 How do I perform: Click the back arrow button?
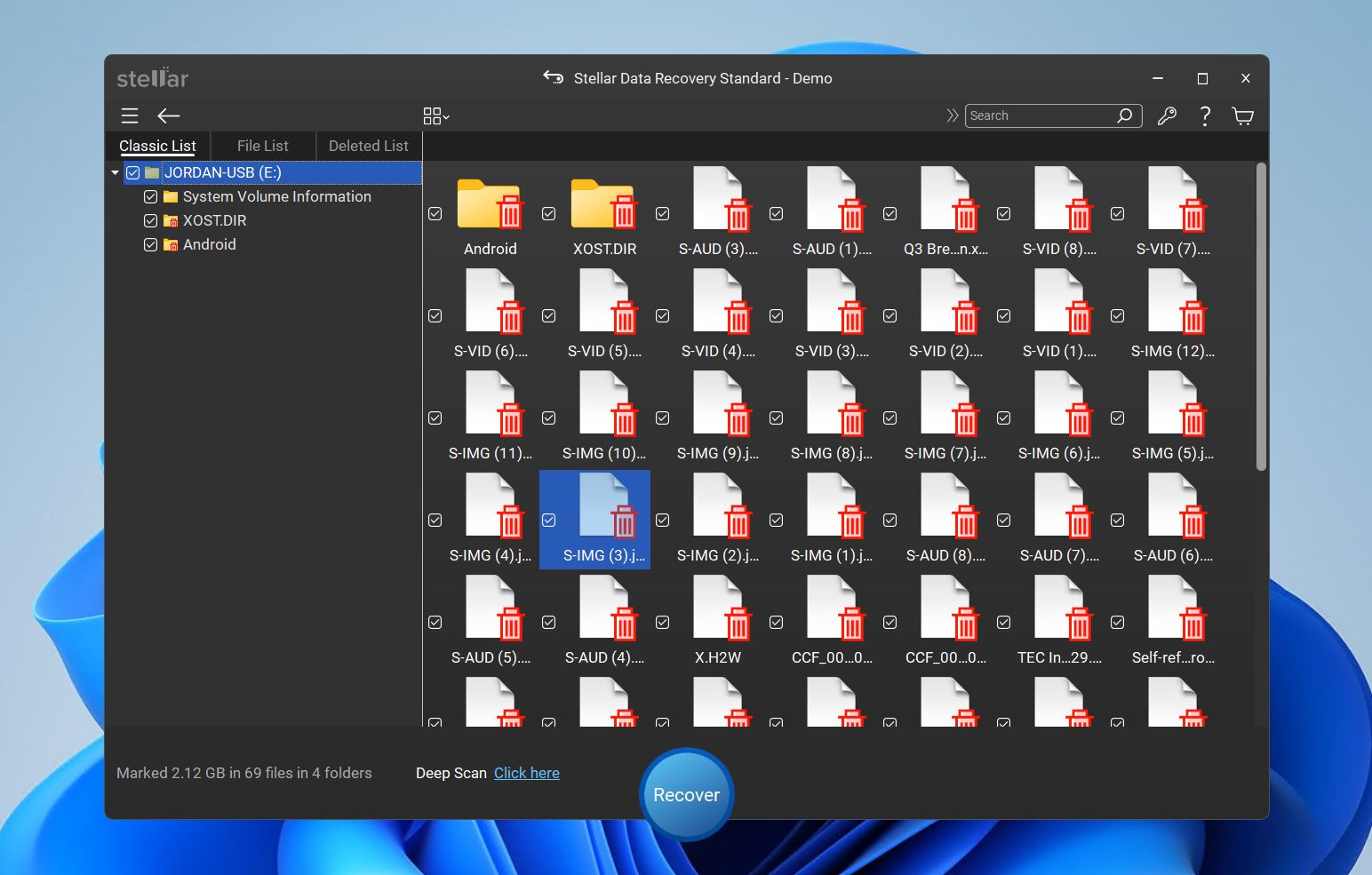pos(168,115)
